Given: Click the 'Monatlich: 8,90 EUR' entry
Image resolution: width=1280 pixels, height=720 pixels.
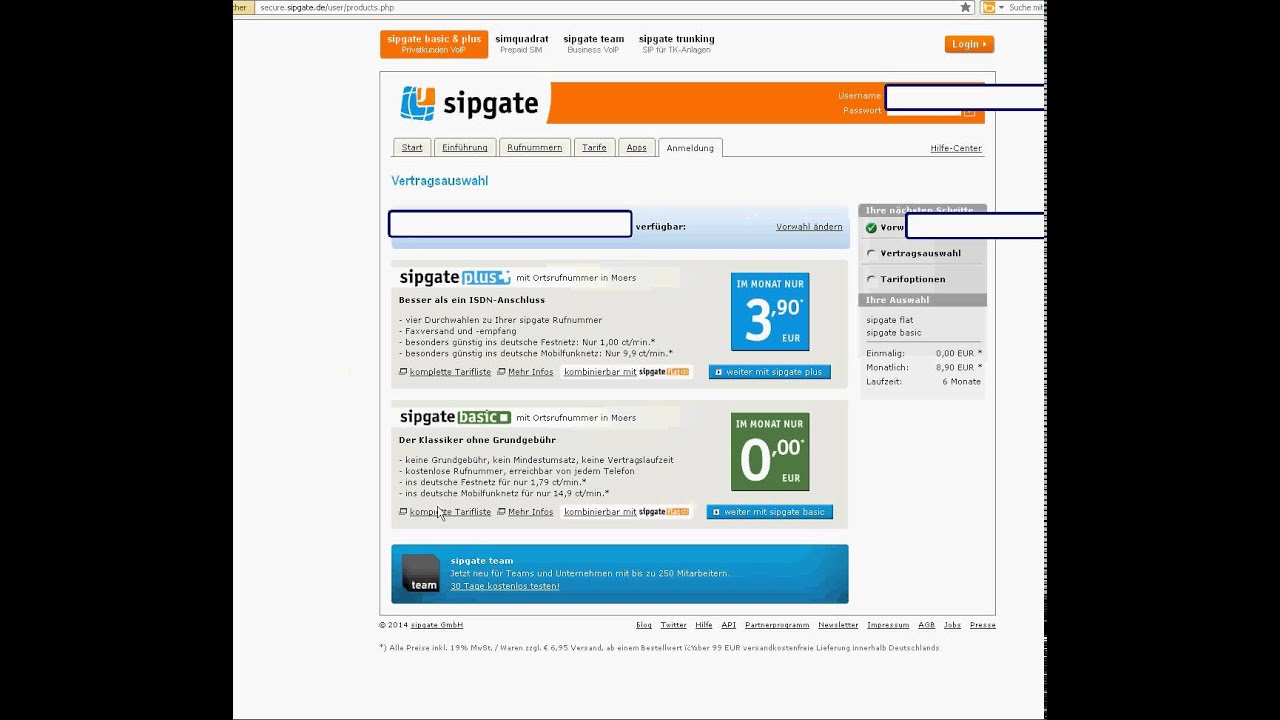Looking at the screenshot, I should coord(924,368).
